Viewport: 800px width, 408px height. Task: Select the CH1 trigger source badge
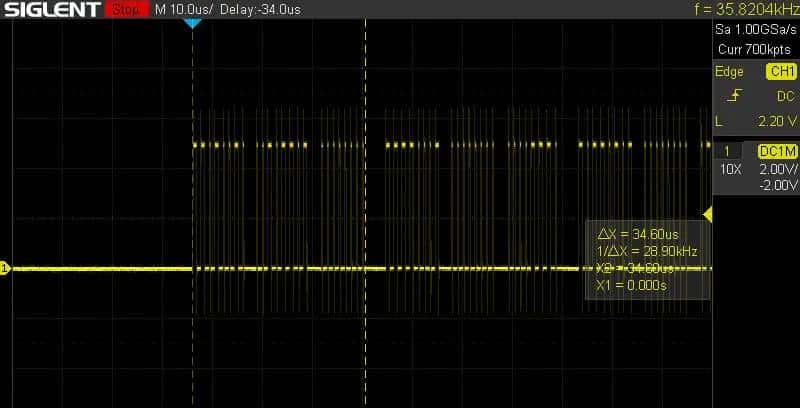pos(780,72)
